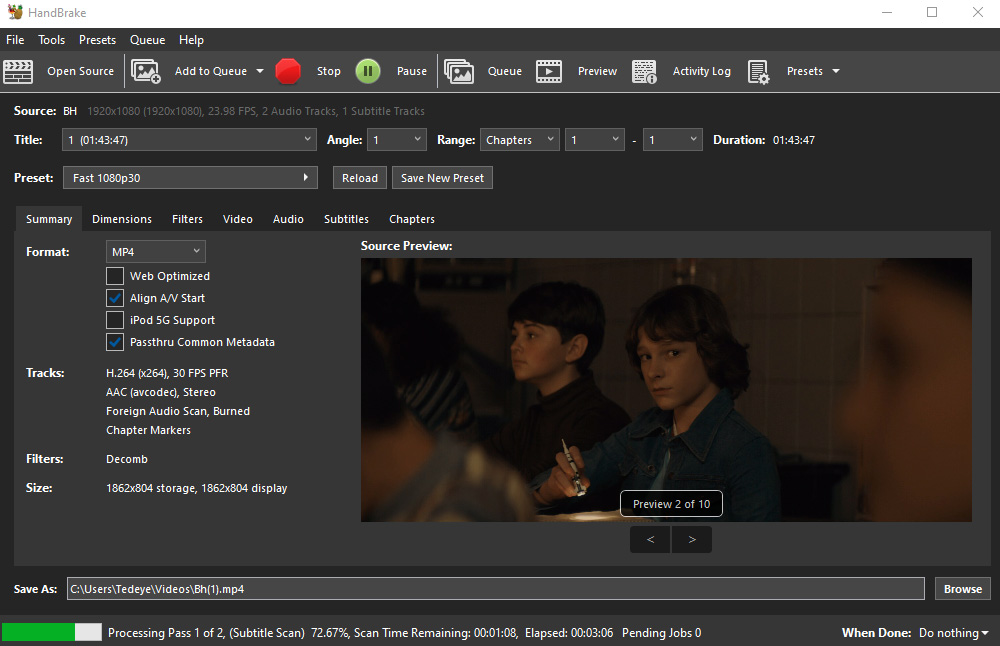
Task: Expand the Presets toolbar dropdown arrow
Action: [835, 71]
